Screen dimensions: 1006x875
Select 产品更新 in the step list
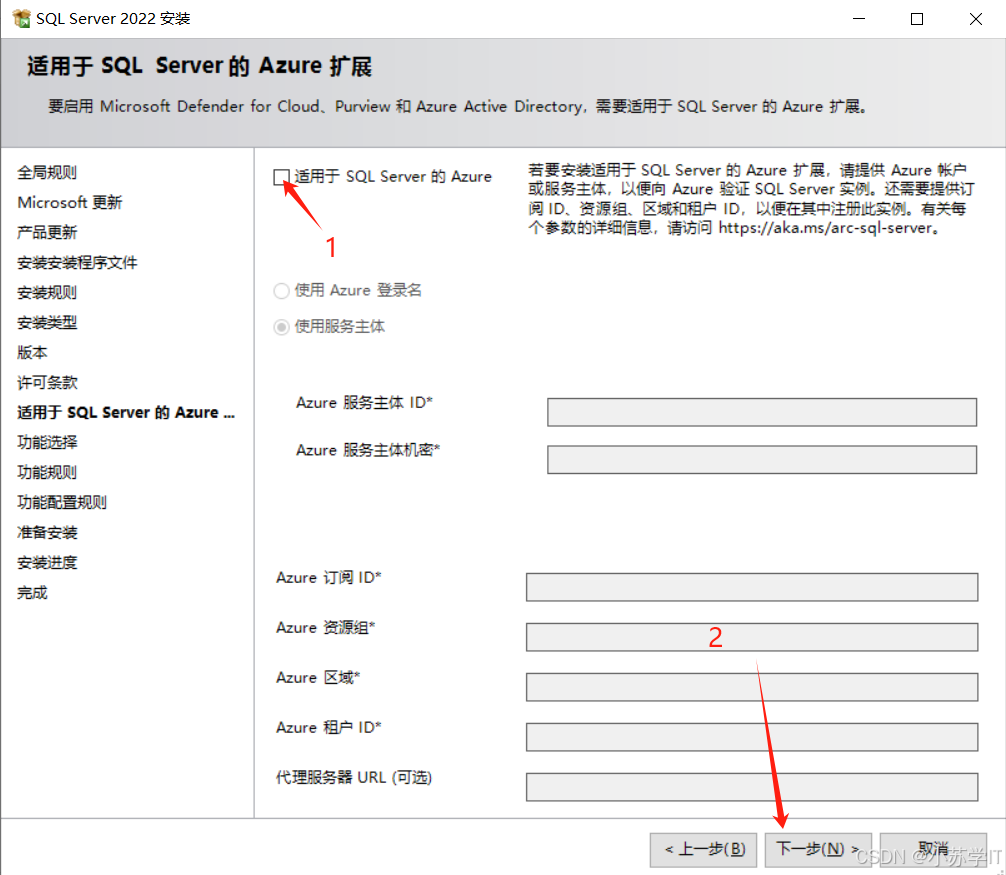47,233
